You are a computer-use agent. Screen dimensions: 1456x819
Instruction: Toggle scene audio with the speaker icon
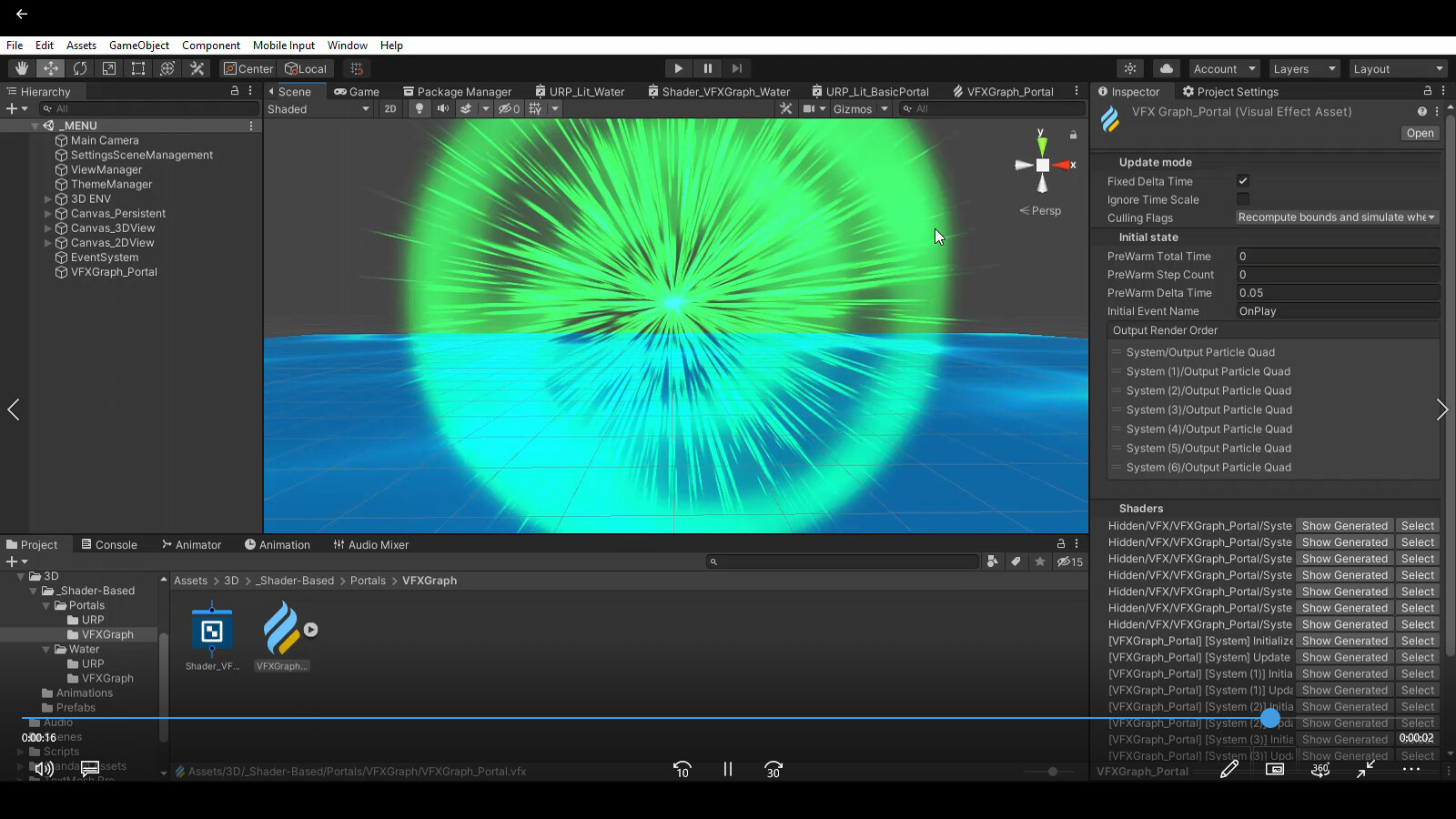click(442, 108)
